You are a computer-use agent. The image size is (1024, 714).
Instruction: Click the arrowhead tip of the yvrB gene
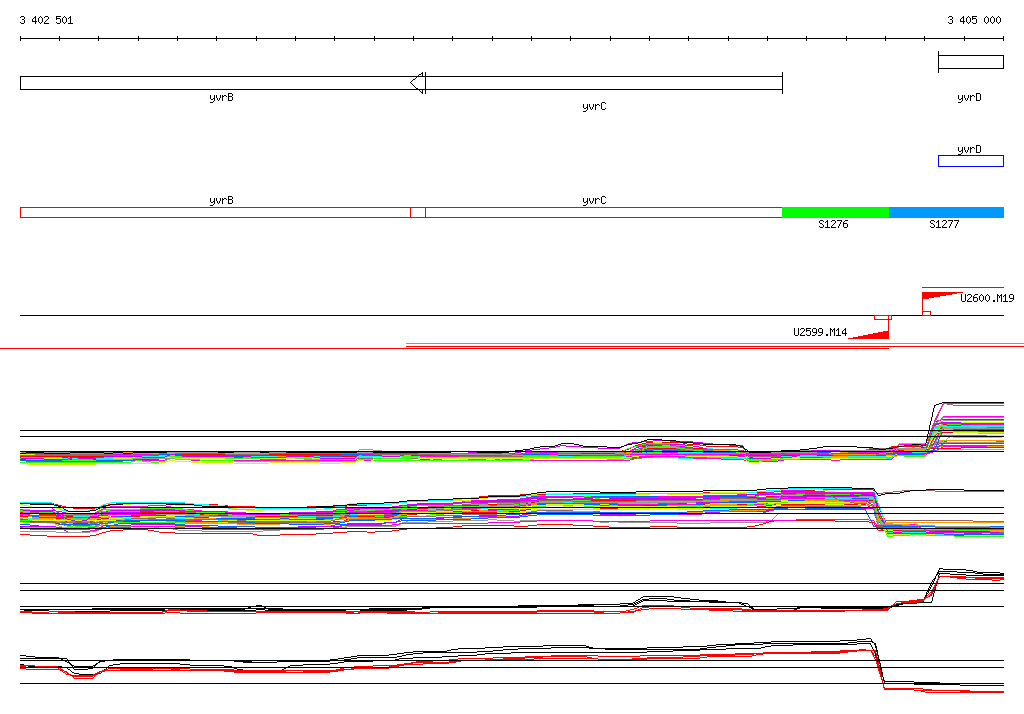414,82
